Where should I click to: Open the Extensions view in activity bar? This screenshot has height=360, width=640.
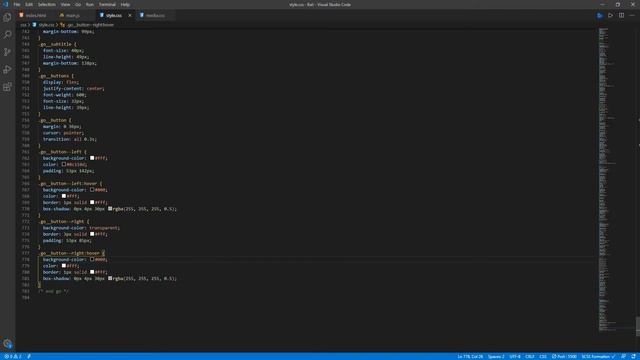coord(7,87)
